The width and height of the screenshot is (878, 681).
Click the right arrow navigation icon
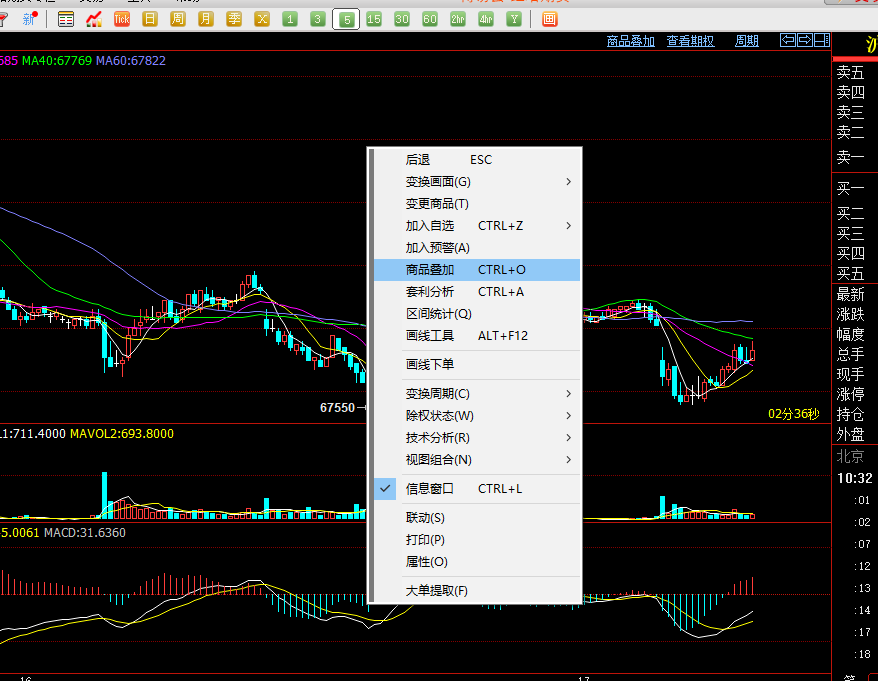tap(804, 40)
